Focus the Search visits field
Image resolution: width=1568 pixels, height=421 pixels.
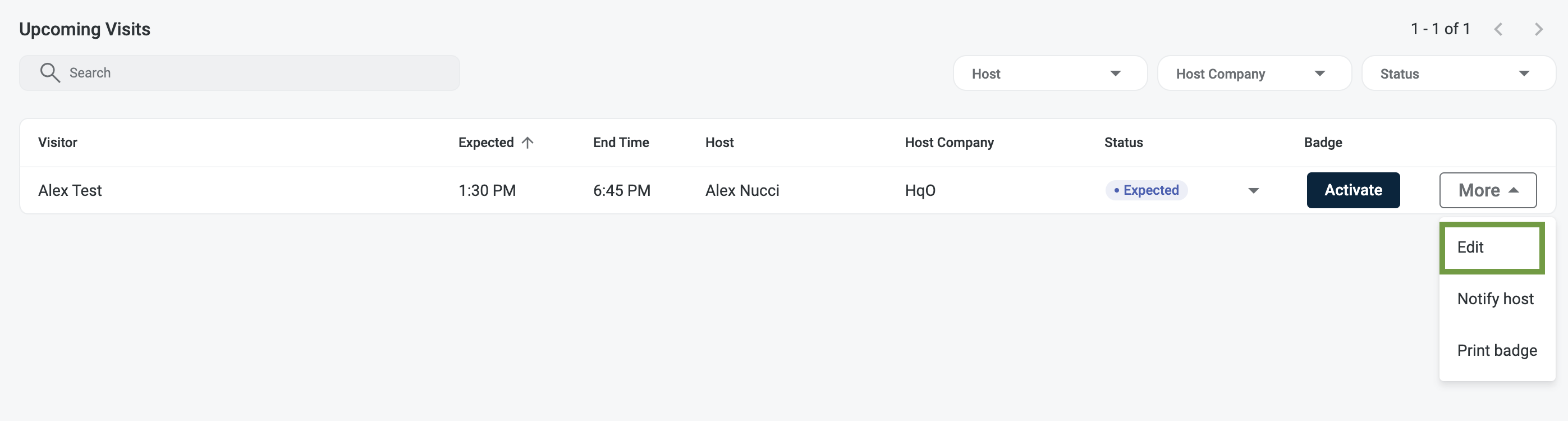coord(256,73)
